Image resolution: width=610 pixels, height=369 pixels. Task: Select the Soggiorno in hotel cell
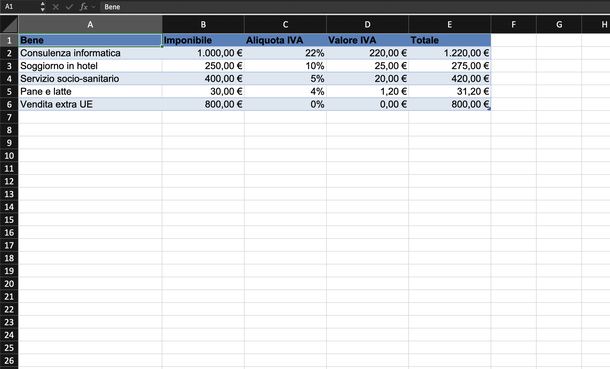pyautogui.click(x=90, y=66)
